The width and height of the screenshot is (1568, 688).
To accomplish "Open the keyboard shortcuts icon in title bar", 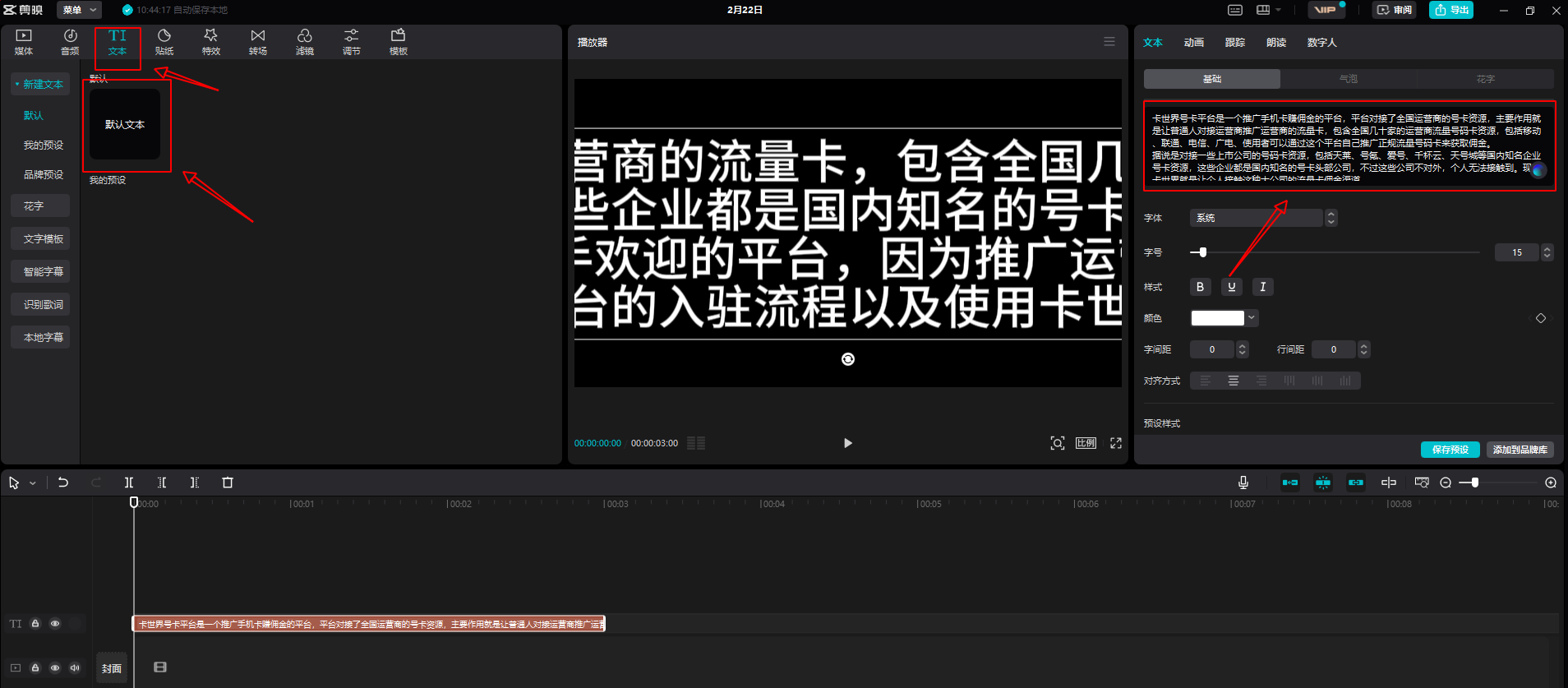I will 1235,10.
